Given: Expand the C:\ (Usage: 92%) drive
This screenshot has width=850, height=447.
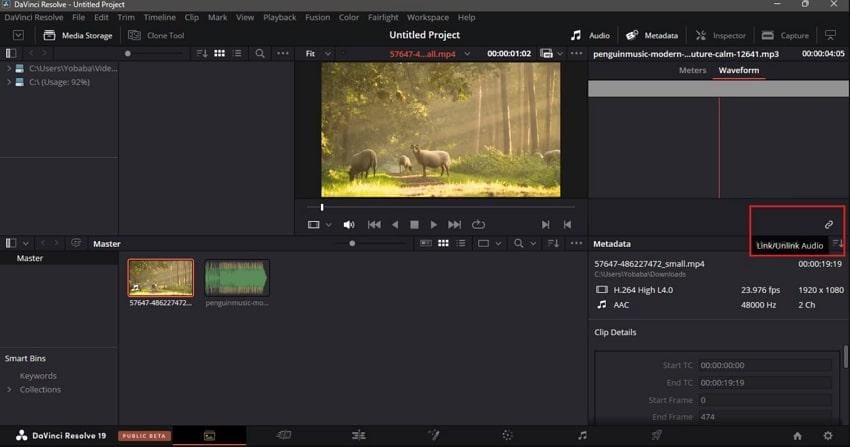Looking at the screenshot, I should coord(9,82).
